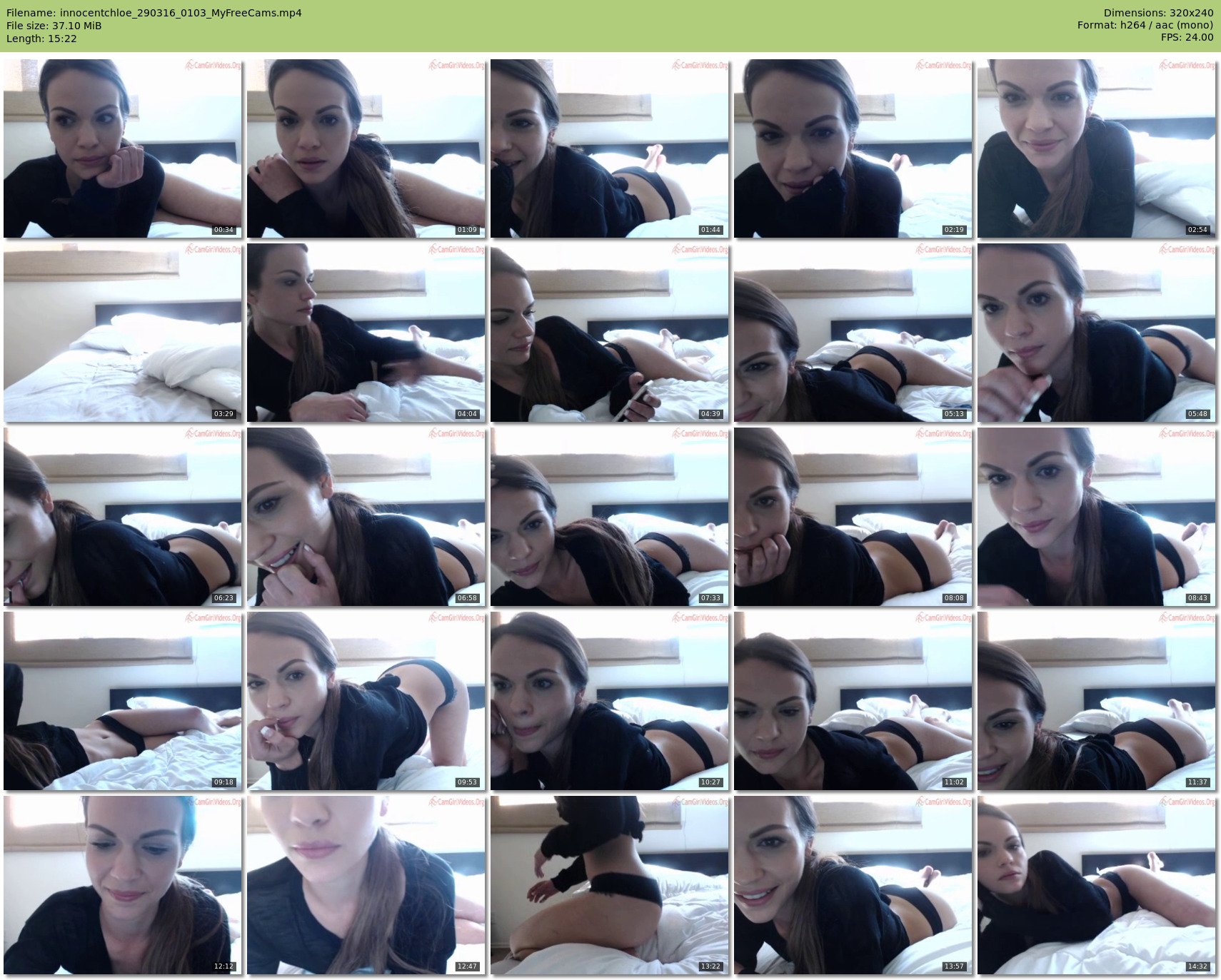Screen dimensions: 1221x980
Task: Click the 13:57 timestamp label
Action: 954,966
